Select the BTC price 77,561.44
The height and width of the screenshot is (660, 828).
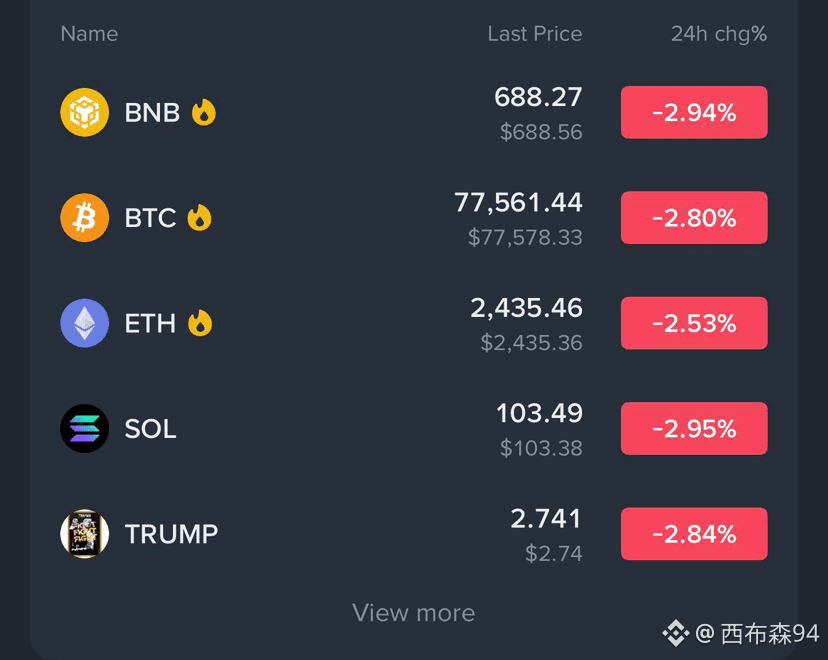pyautogui.click(x=518, y=202)
